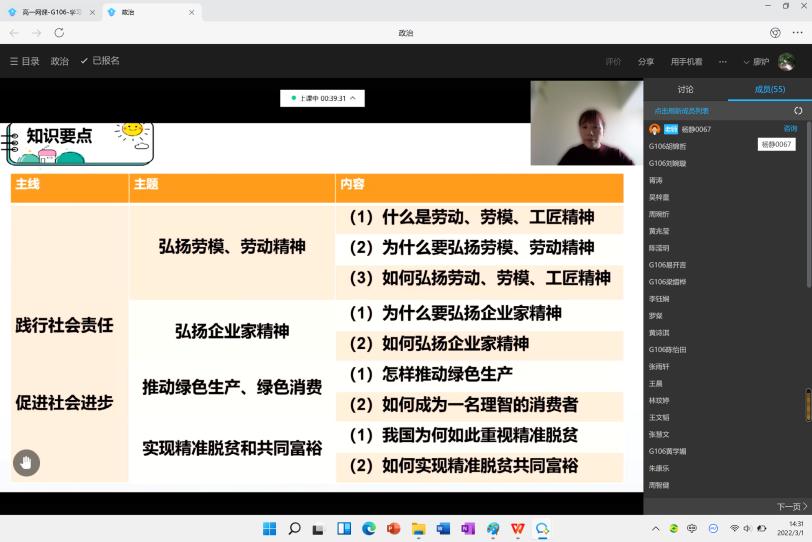Click the teacher webcam video thumbnail
The image size is (812, 542).
[x=586, y=122]
